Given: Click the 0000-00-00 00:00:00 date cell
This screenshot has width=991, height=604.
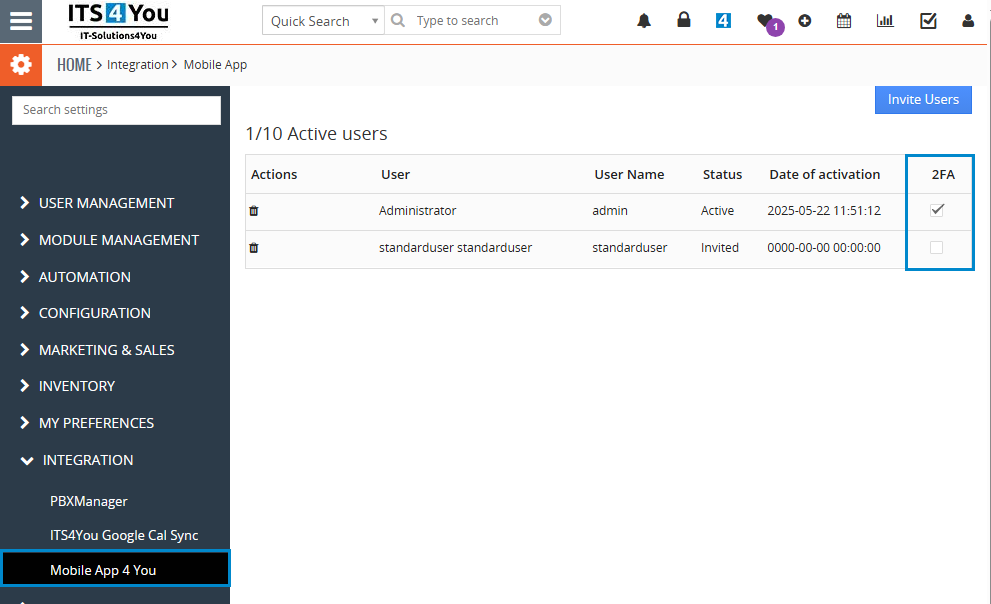Looking at the screenshot, I should (x=824, y=248).
